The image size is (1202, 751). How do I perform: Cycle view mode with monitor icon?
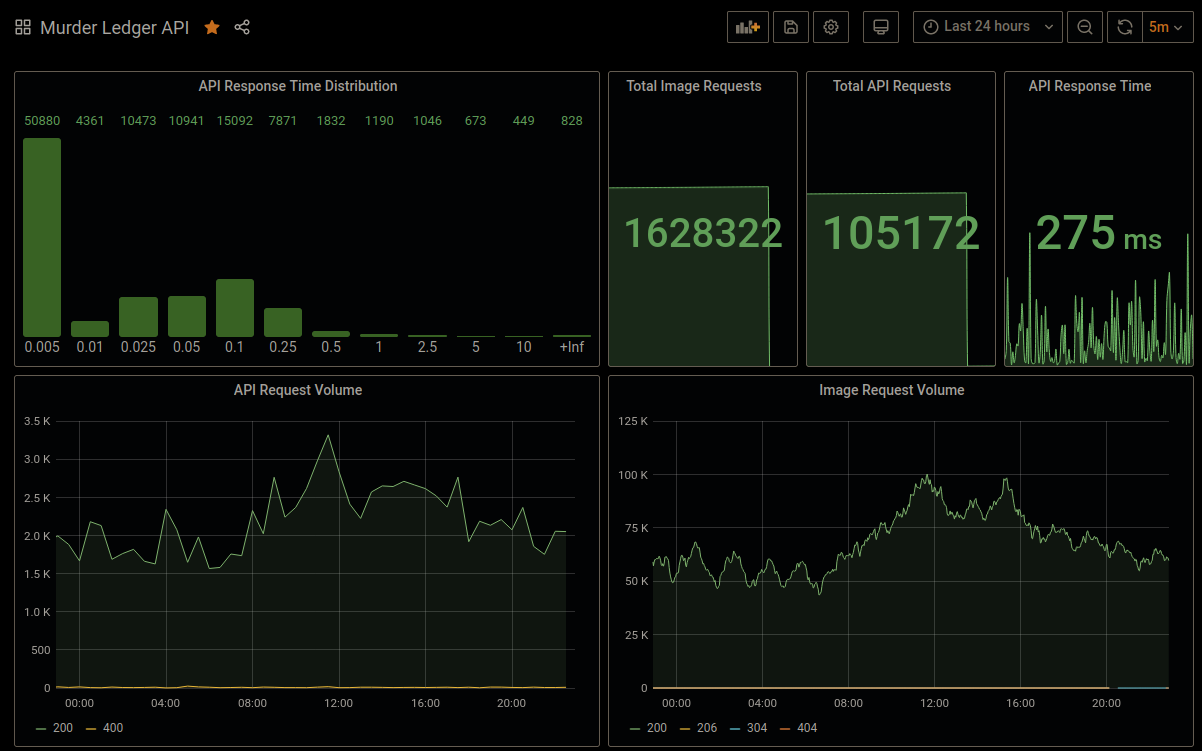[881, 27]
